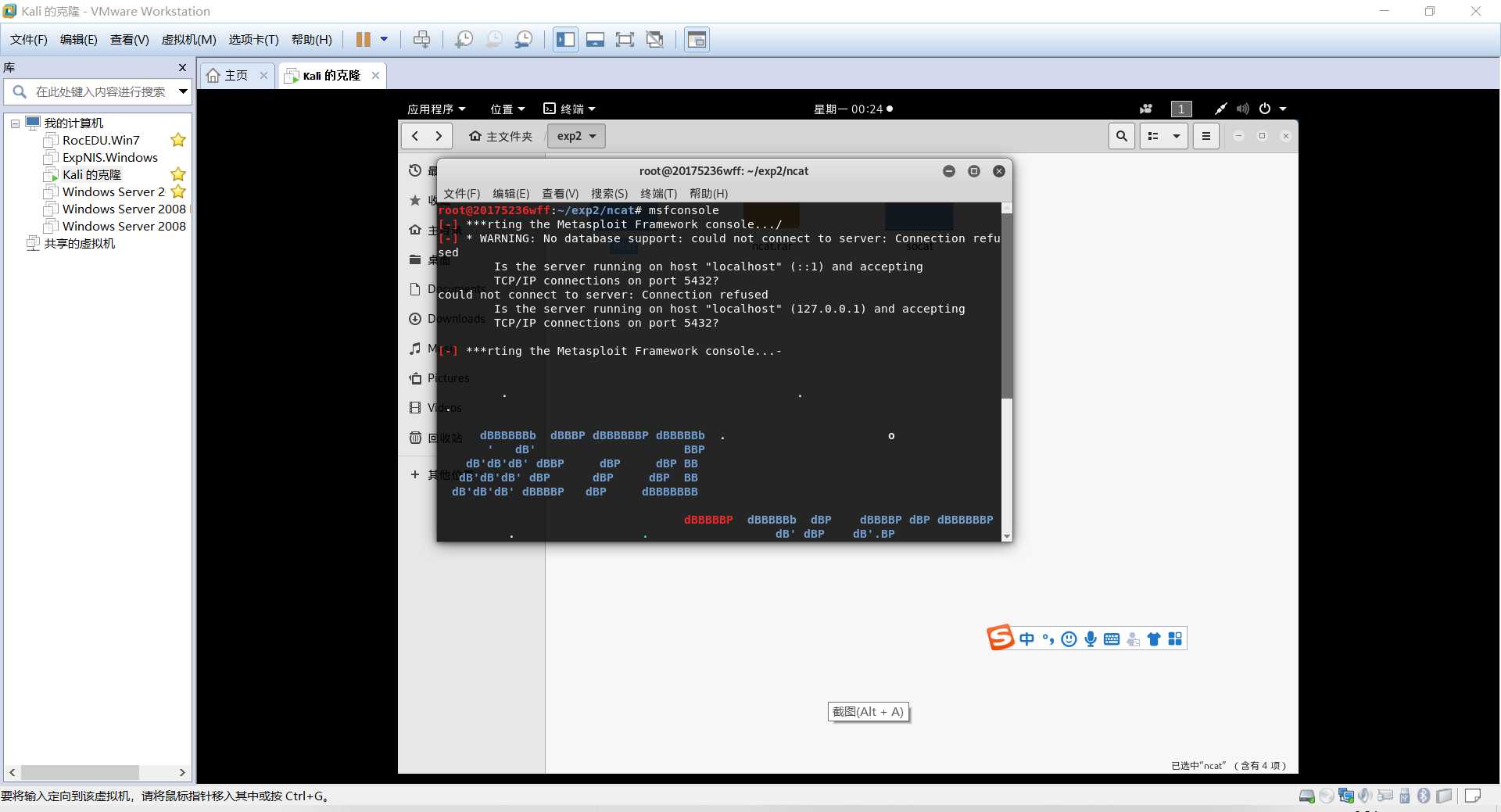Viewport: 1501px width, 812px height.
Task: Click the Sogou voice input microphone icon
Action: coord(1090,639)
